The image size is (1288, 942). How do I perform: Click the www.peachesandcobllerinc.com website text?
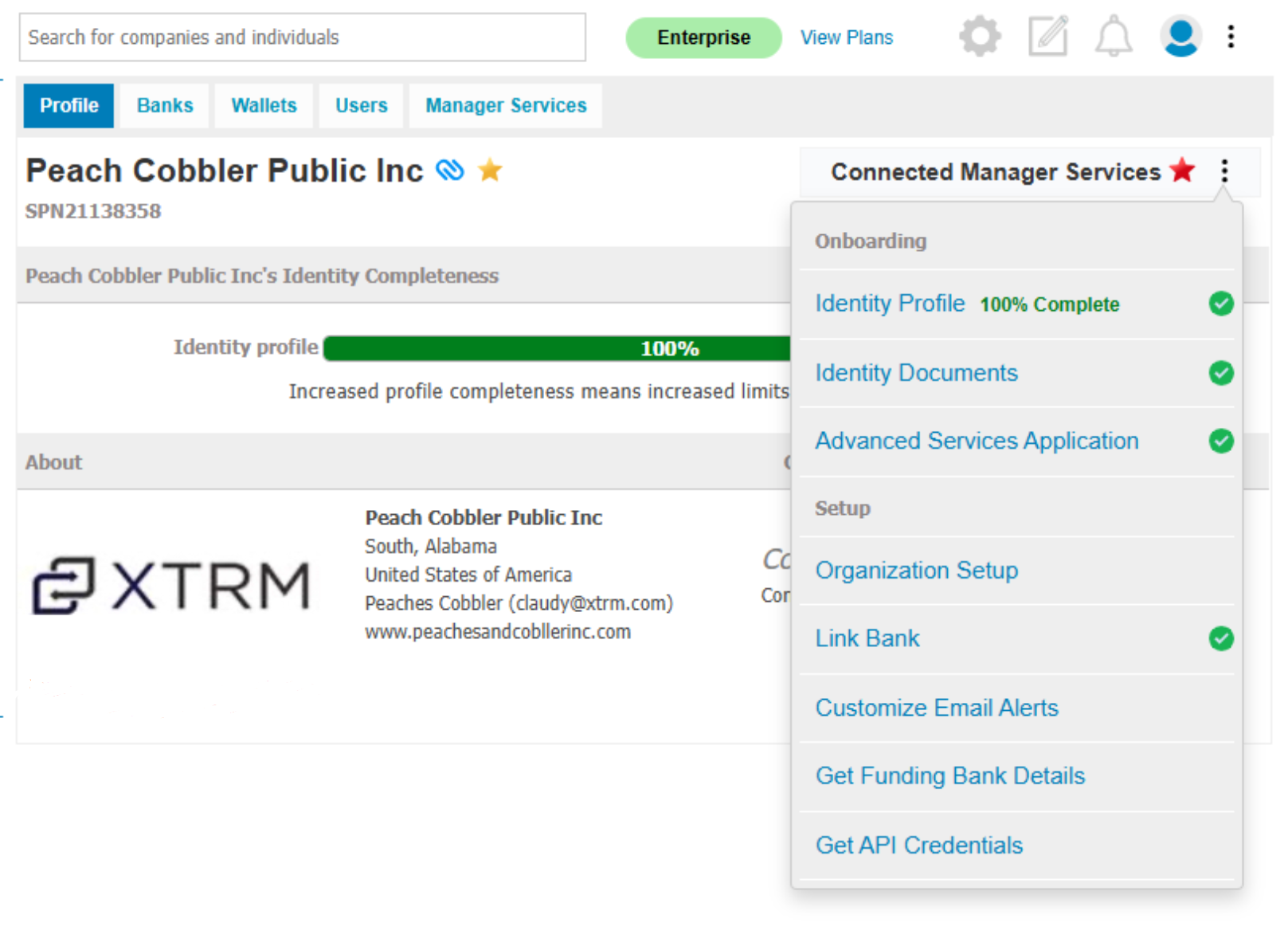(497, 632)
